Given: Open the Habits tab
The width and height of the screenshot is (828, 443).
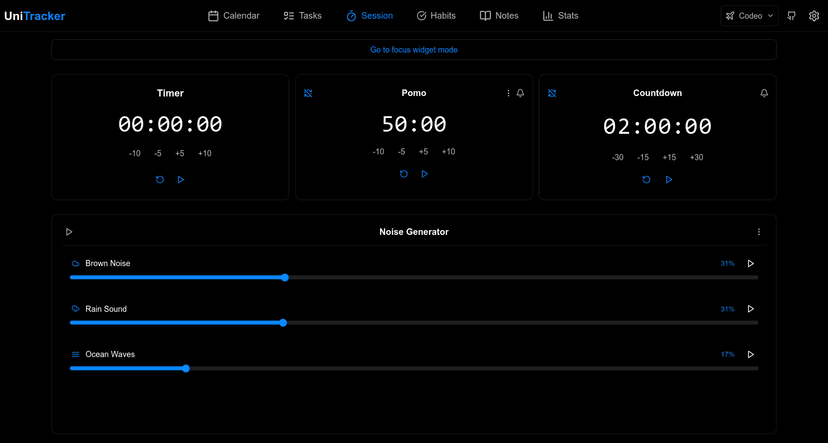Looking at the screenshot, I should click(x=435, y=16).
